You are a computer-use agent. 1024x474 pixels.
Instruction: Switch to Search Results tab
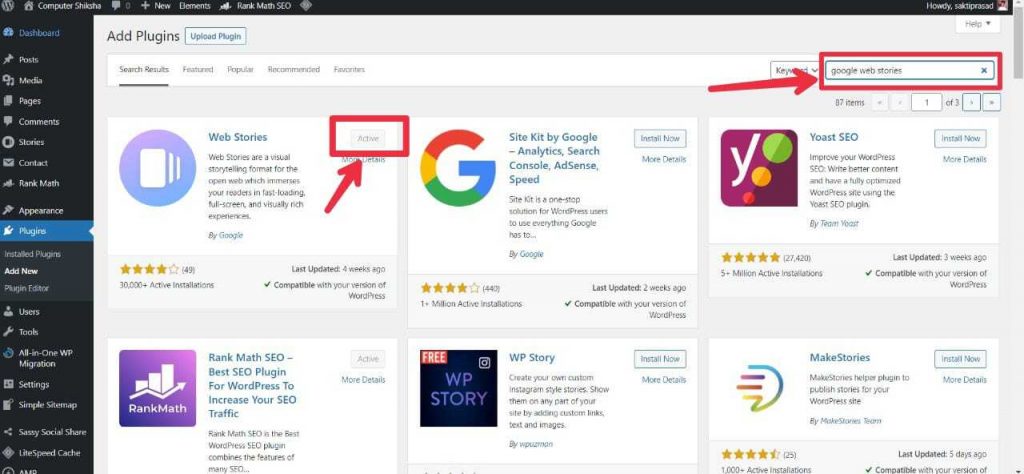[x=144, y=69]
